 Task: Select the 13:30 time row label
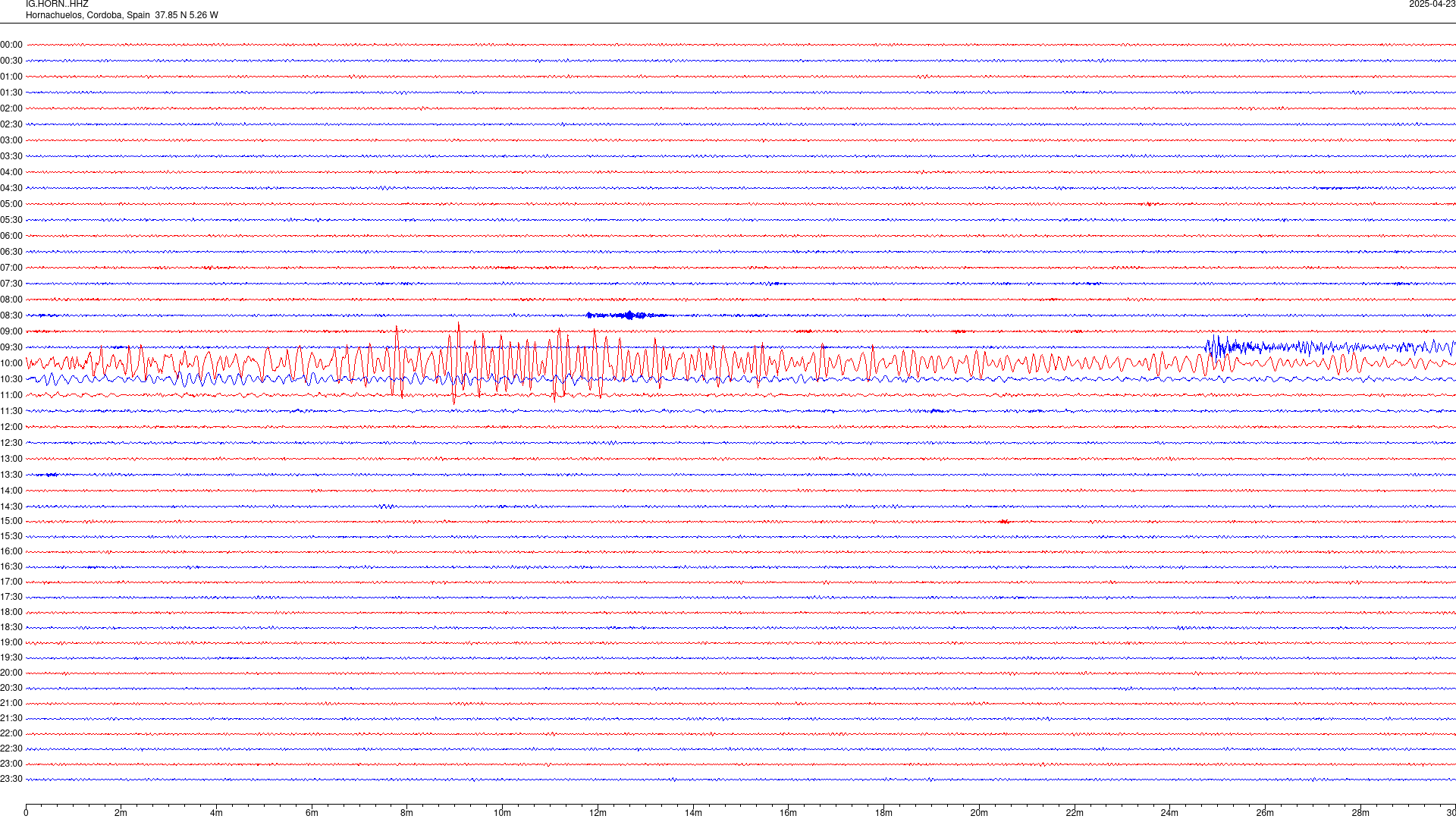[x=11, y=475]
